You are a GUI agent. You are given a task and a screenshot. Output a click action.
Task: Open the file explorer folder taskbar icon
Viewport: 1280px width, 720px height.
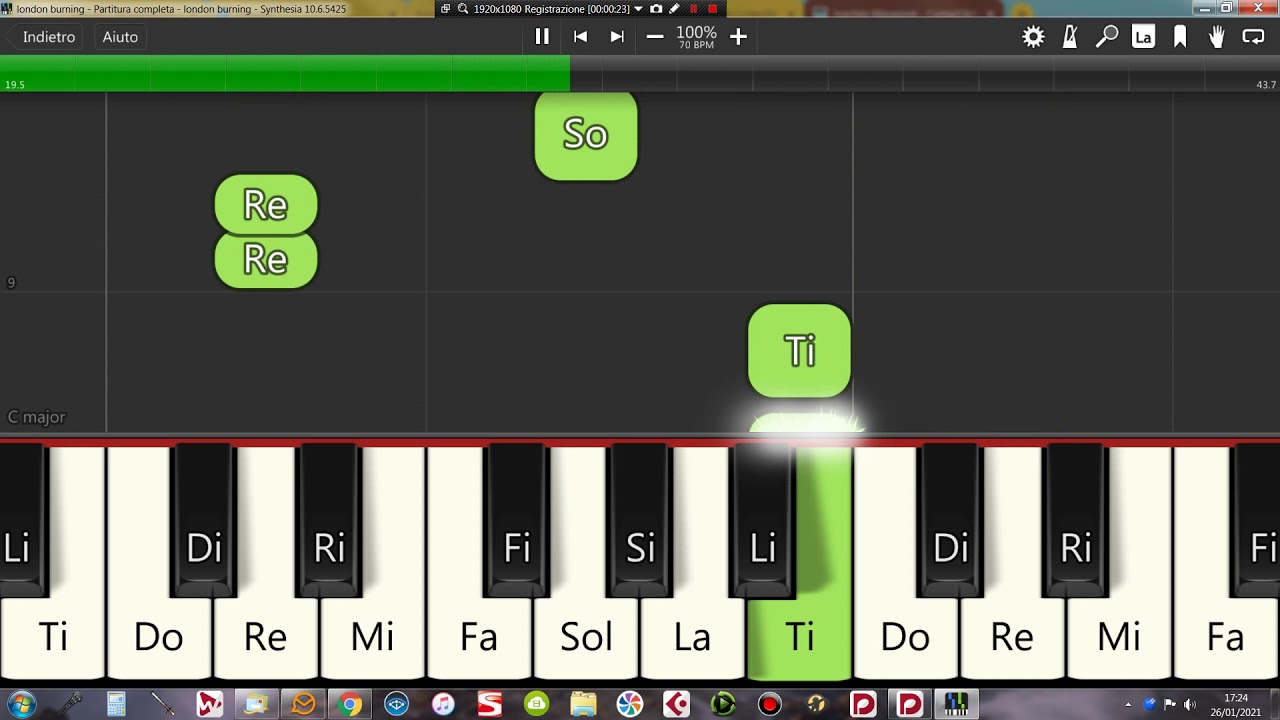click(x=583, y=705)
